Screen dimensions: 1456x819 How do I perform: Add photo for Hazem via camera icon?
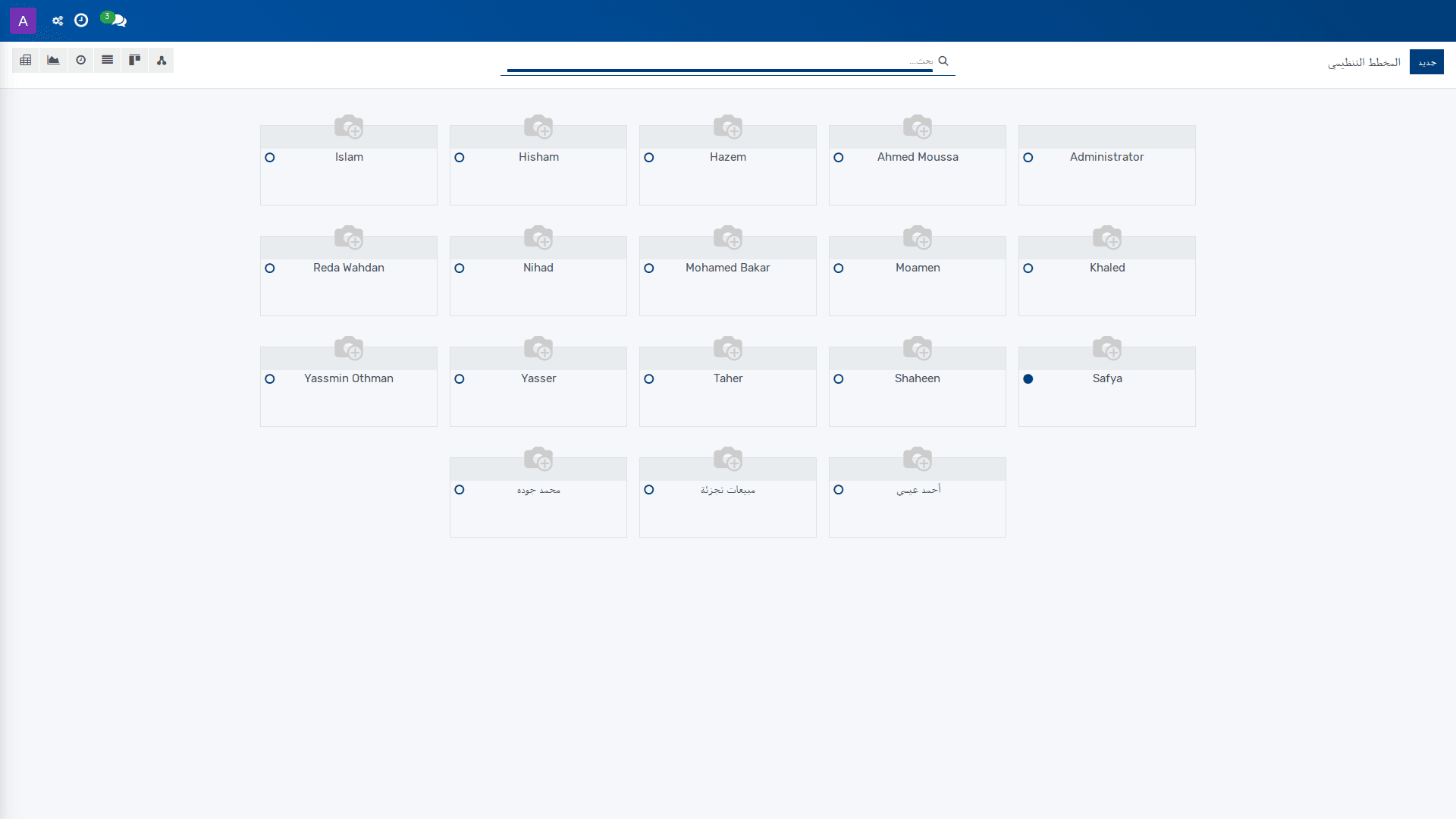(x=728, y=127)
